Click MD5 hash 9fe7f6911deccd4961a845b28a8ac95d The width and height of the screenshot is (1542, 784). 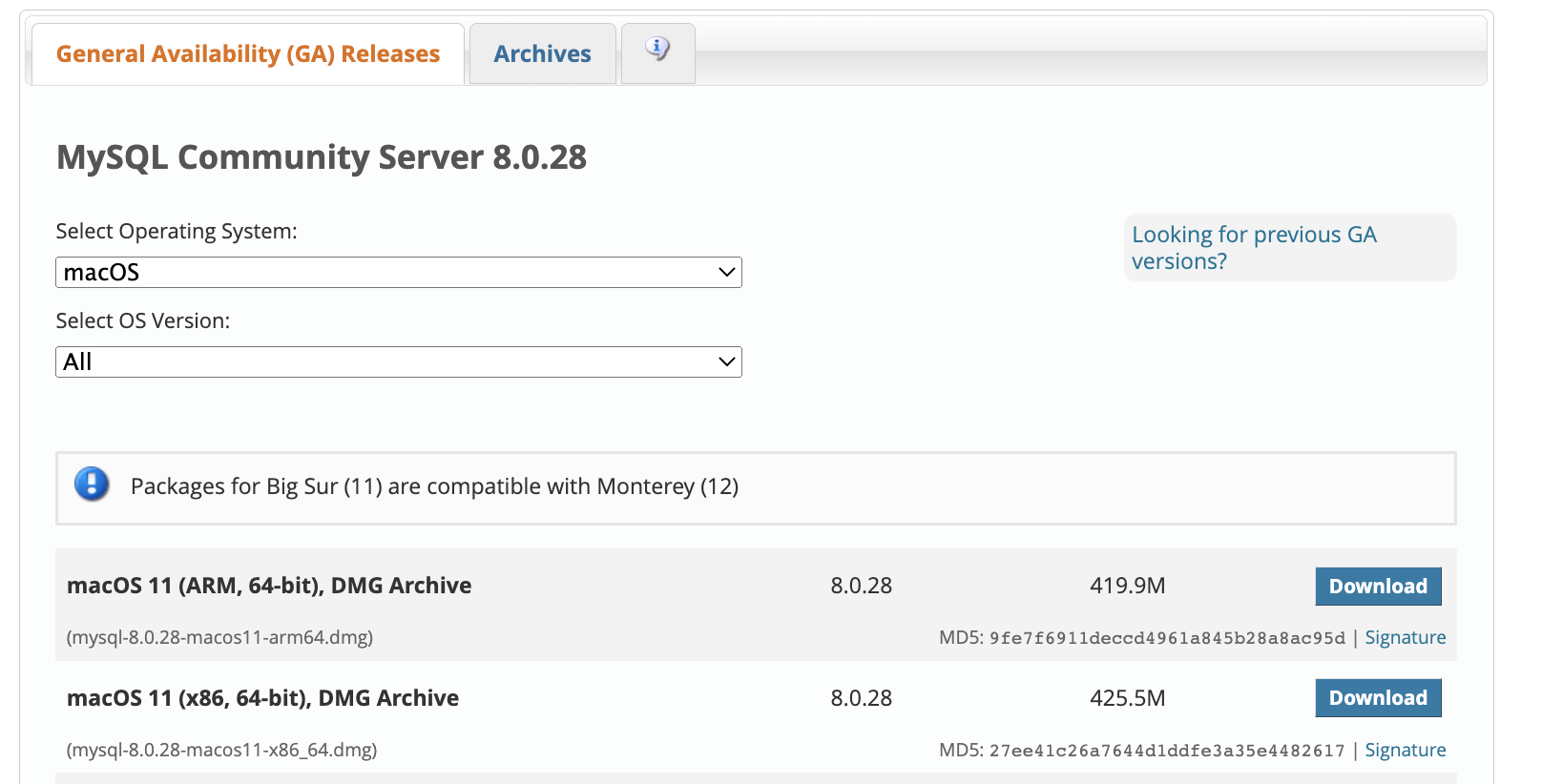(1167, 638)
